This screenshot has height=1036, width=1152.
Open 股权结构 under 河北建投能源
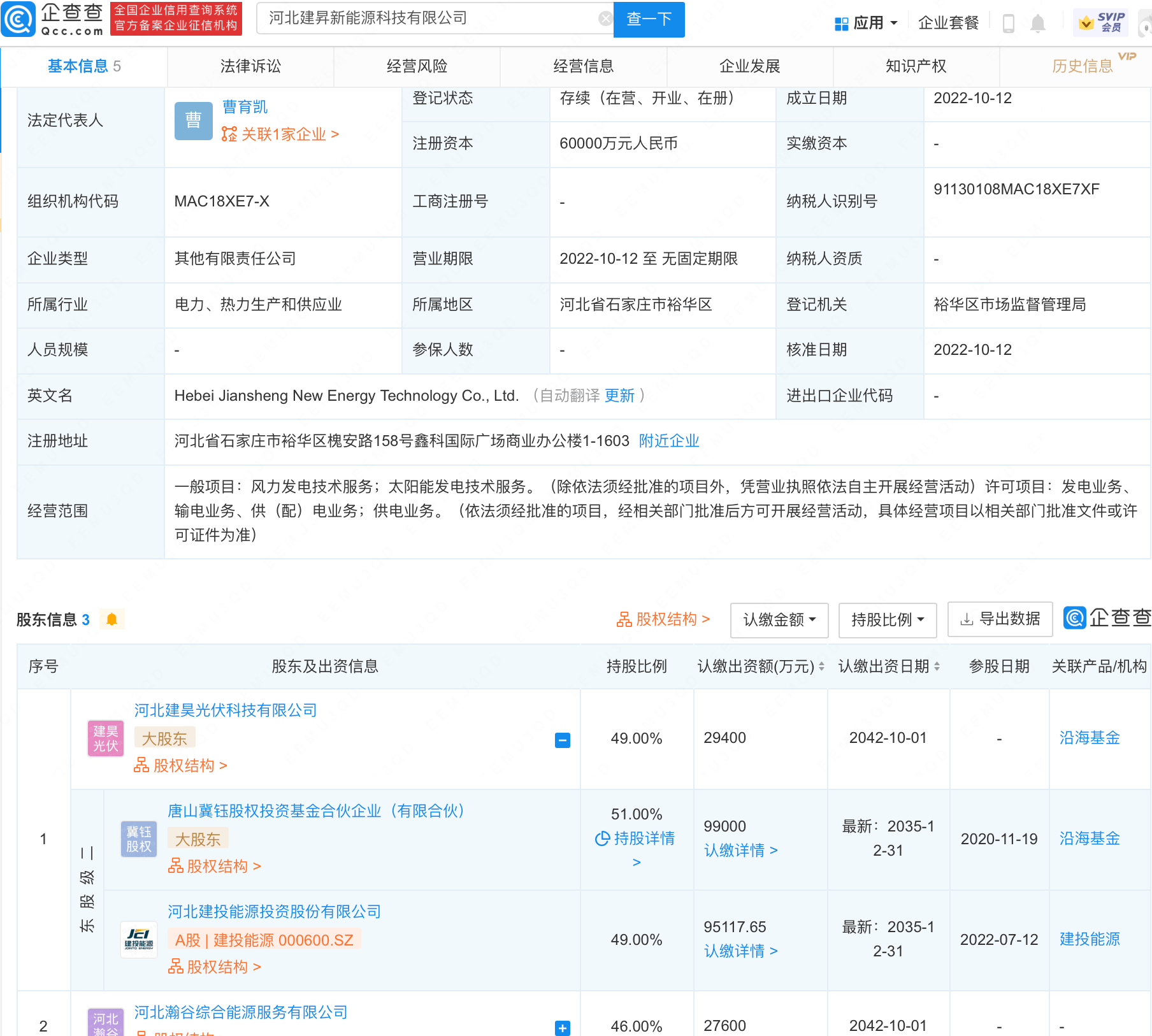214,967
